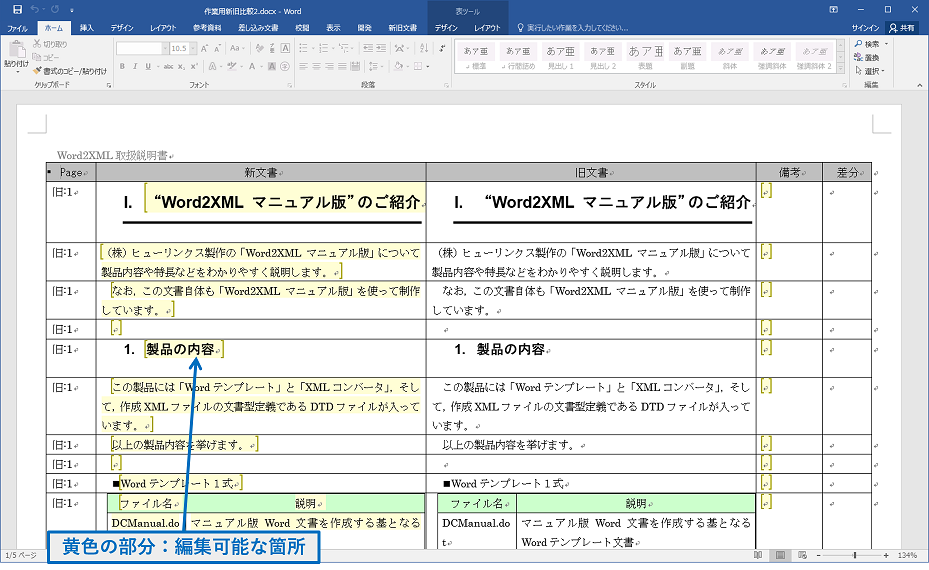Justify the paragraph text
Screen dimensions: 929x570
[x=342, y=66]
